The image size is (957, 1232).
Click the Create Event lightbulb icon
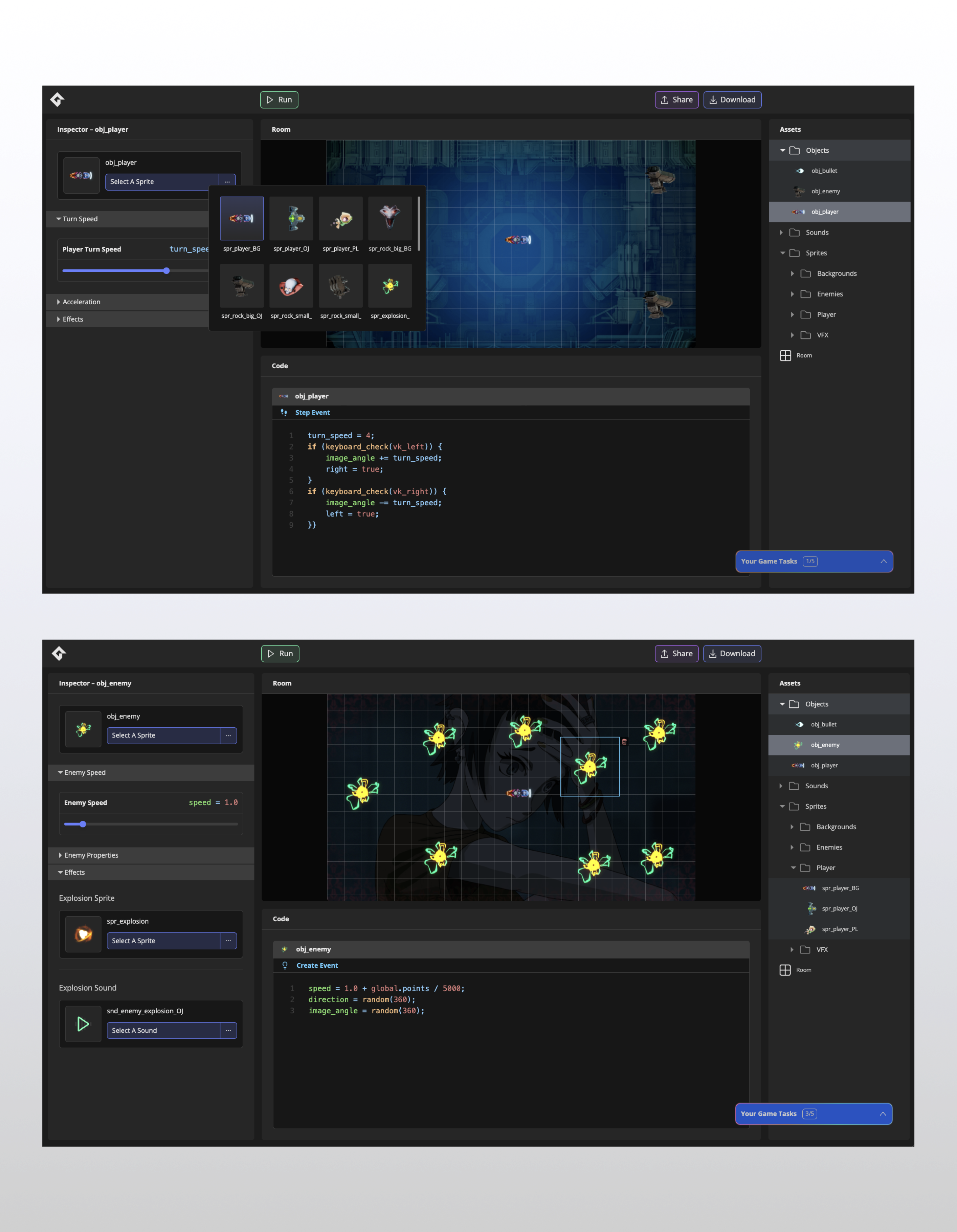(x=285, y=965)
